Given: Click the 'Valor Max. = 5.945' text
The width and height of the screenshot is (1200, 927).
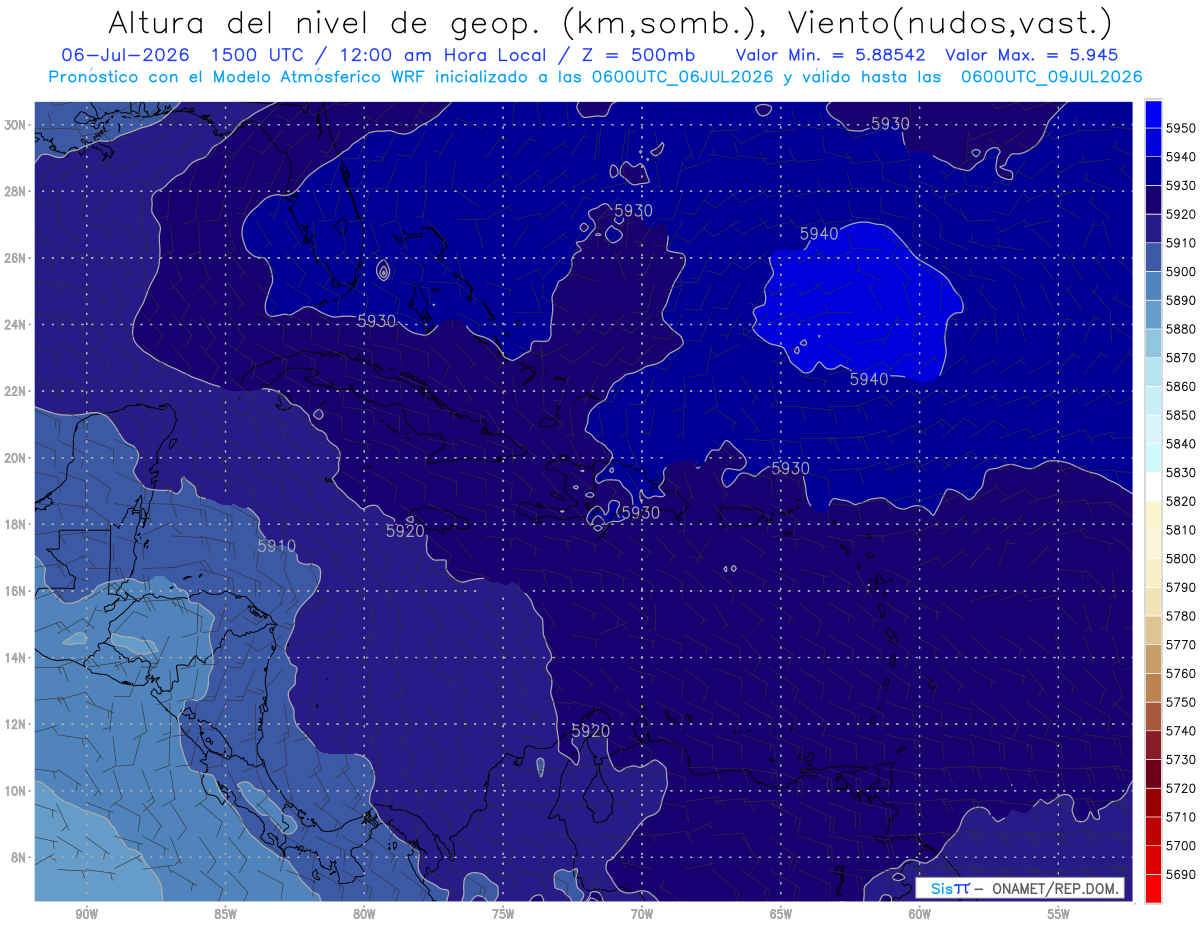Looking at the screenshot, I should 1032,55.
